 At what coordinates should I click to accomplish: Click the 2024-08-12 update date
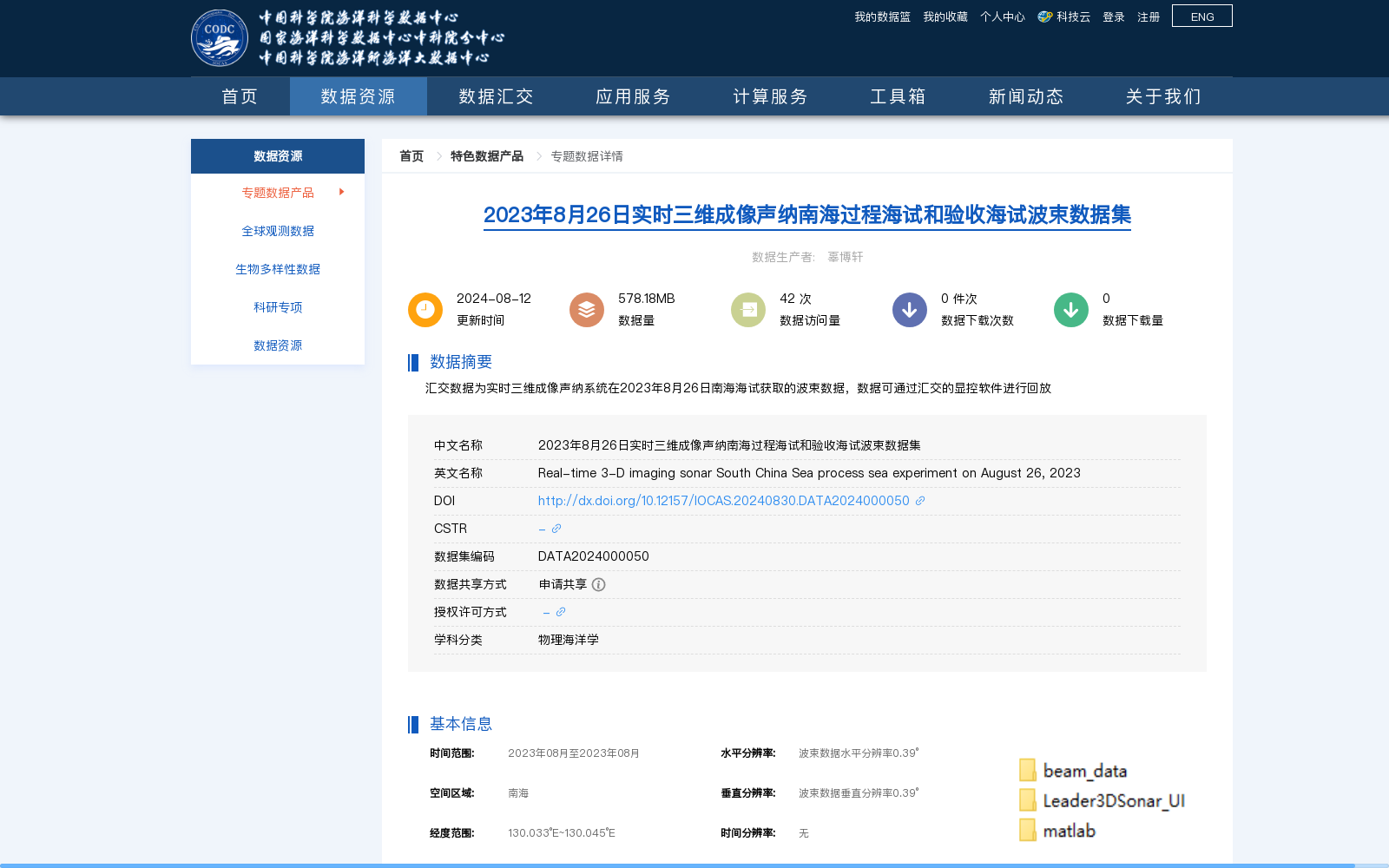click(x=494, y=299)
